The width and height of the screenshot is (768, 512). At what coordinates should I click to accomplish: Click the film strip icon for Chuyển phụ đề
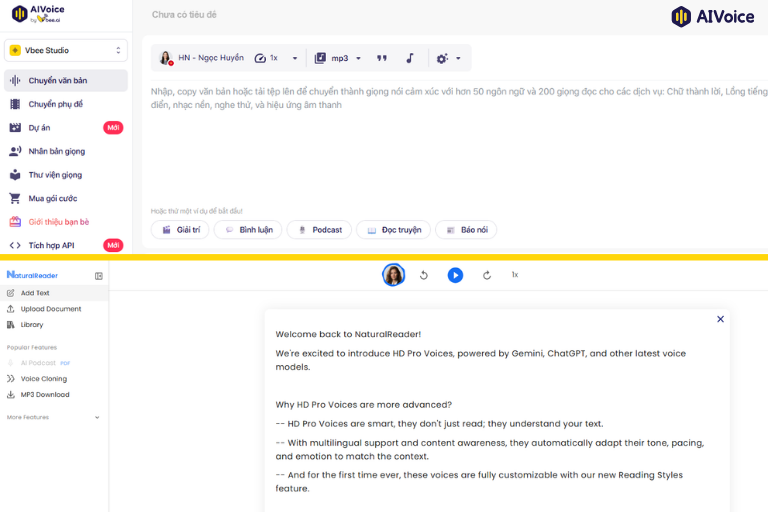(x=15, y=104)
